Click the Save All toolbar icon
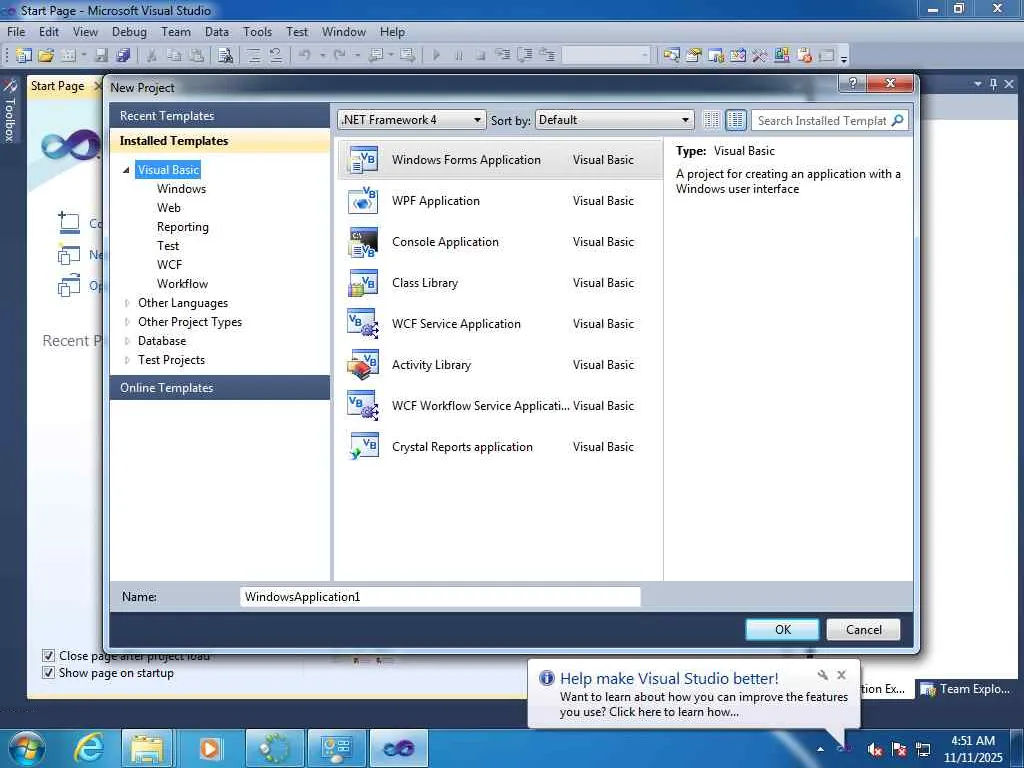Image resolution: width=1024 pixels, height=768 pixels. 123,56
